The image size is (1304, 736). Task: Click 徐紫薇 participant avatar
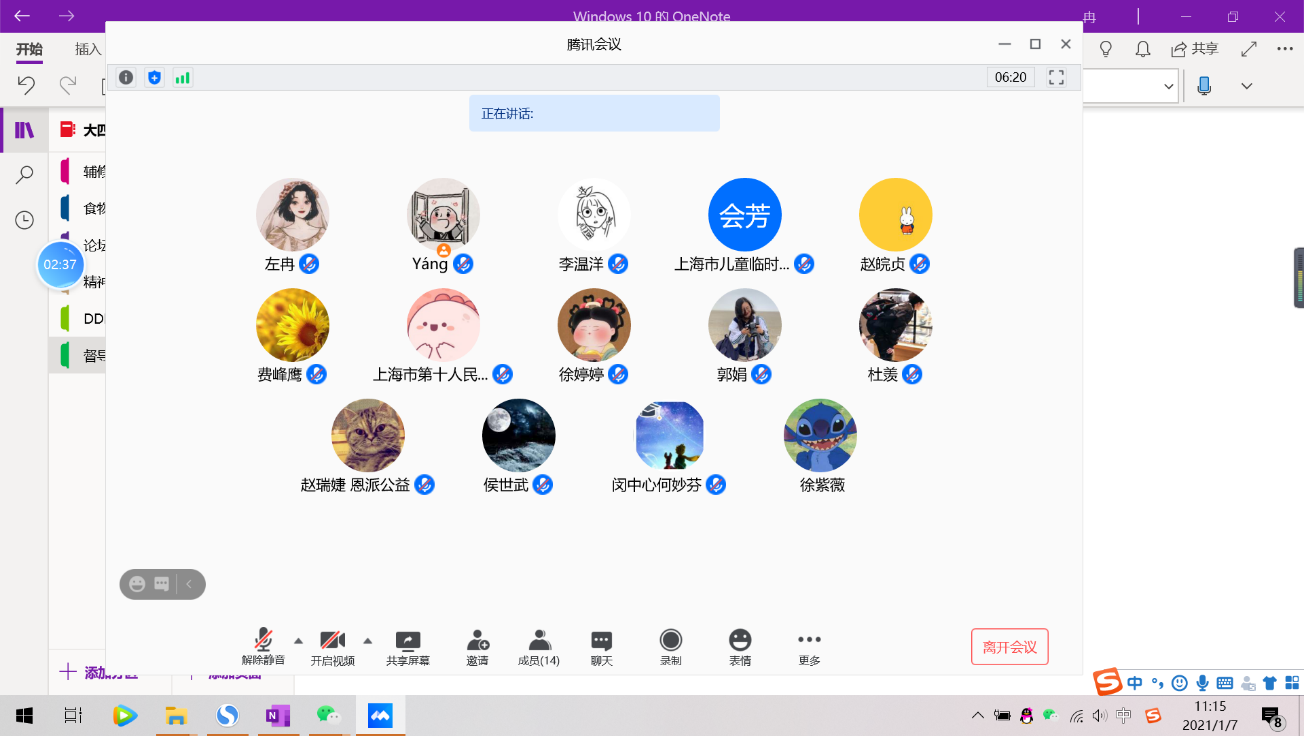pyautogui.click(x=820, y=436)
